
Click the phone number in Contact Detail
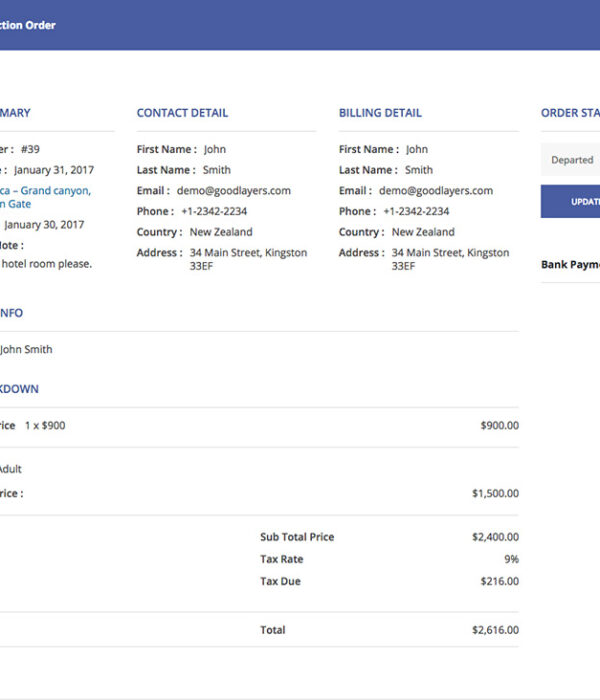[x=214, y=212]
